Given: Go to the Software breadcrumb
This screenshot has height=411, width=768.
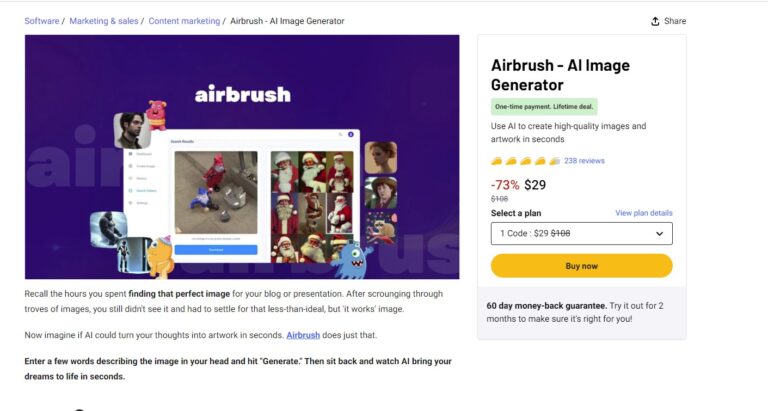Looking at the screenshot, I should 42,21.
